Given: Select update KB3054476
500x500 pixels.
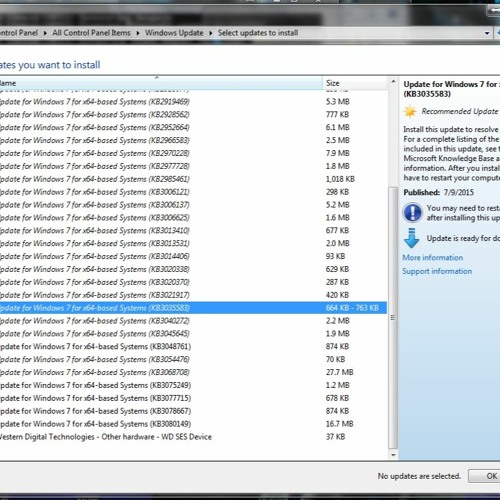Looking at the screenshot, I should click(193, 359).
